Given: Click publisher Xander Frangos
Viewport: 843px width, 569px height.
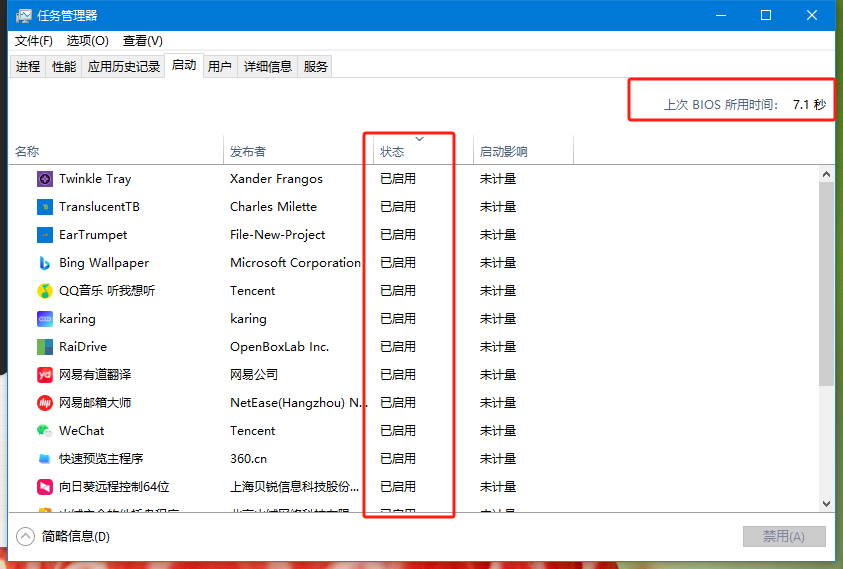Looking at the screenshot, I should point(276,179).
